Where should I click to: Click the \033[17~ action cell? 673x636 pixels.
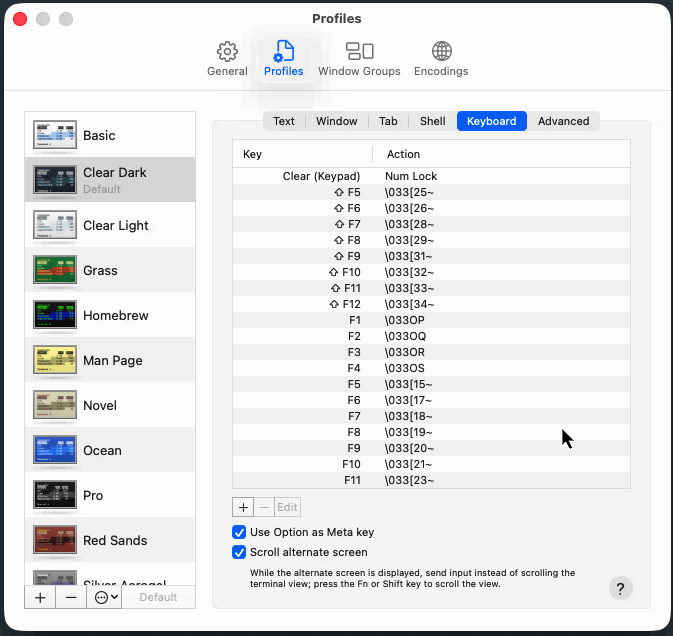point(408,400)
